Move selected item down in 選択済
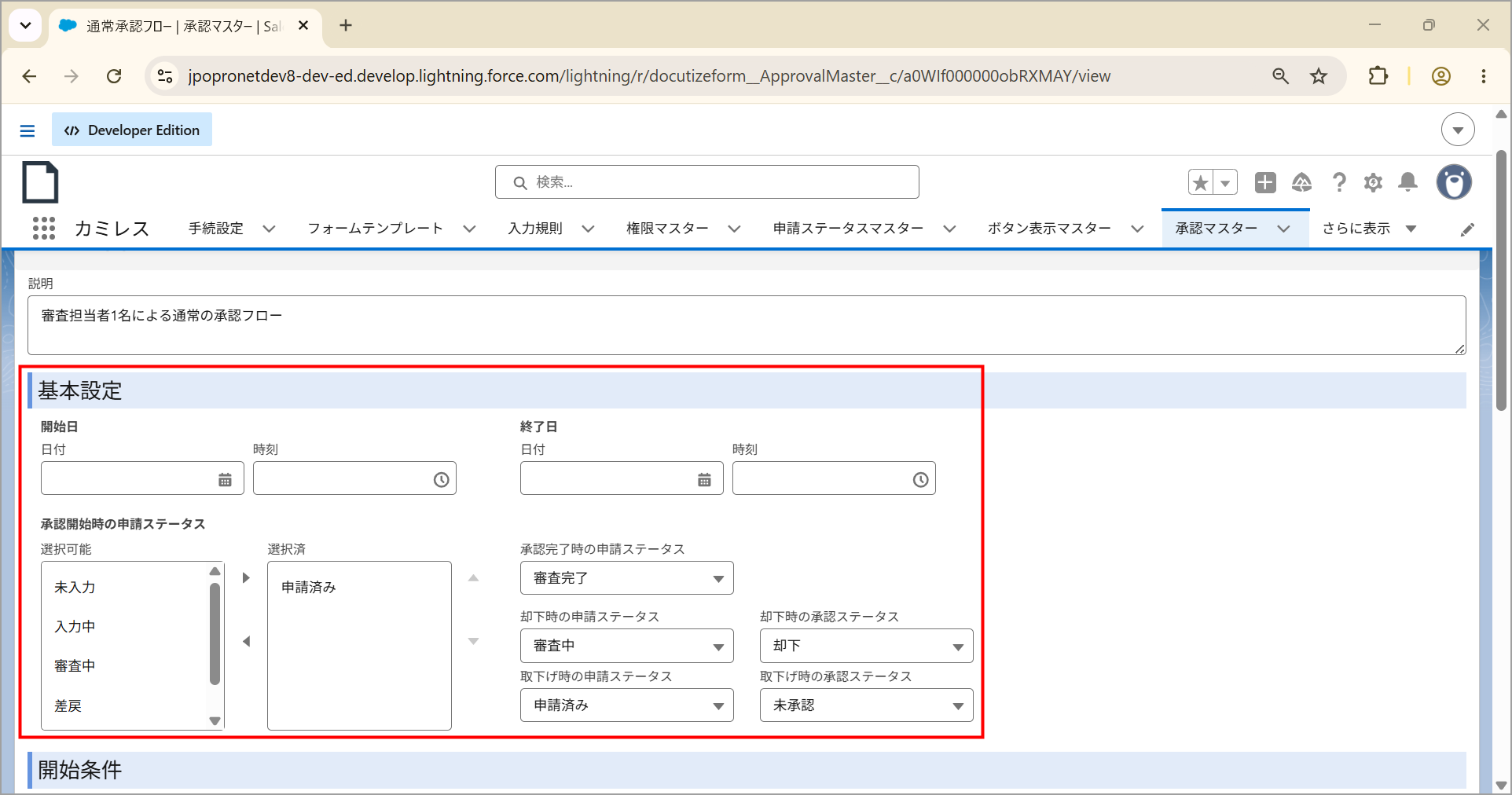The image size is (1512, 795). 473,642
